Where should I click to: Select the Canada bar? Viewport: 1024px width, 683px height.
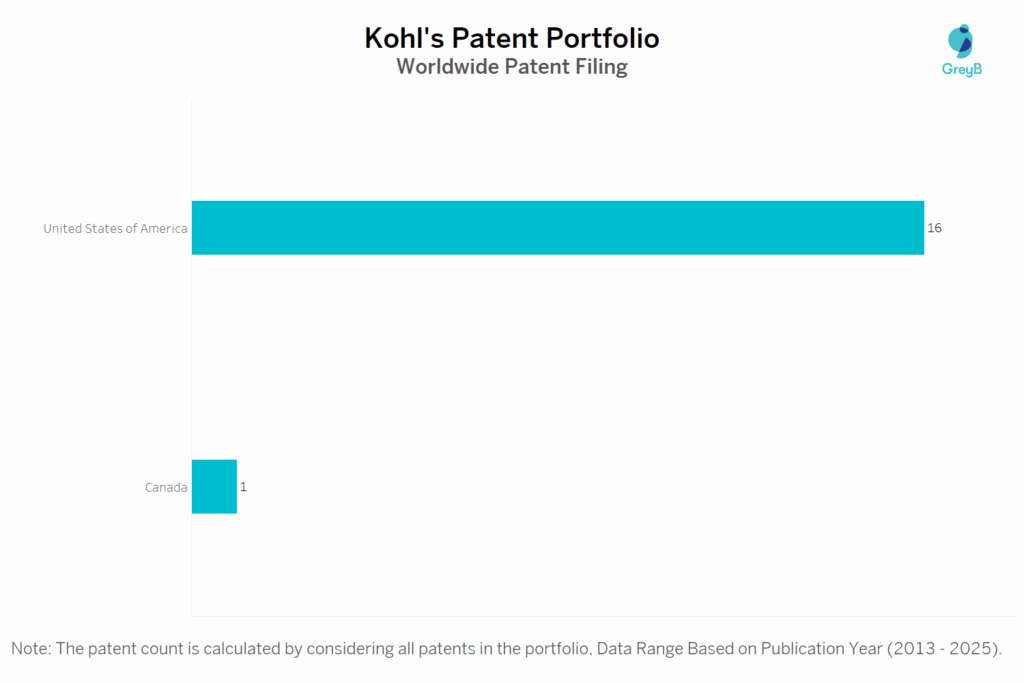point(214,487)
